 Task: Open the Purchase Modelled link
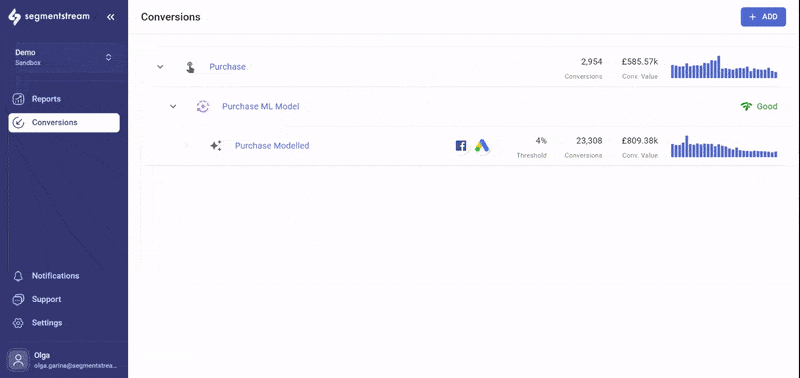(272, 146)
